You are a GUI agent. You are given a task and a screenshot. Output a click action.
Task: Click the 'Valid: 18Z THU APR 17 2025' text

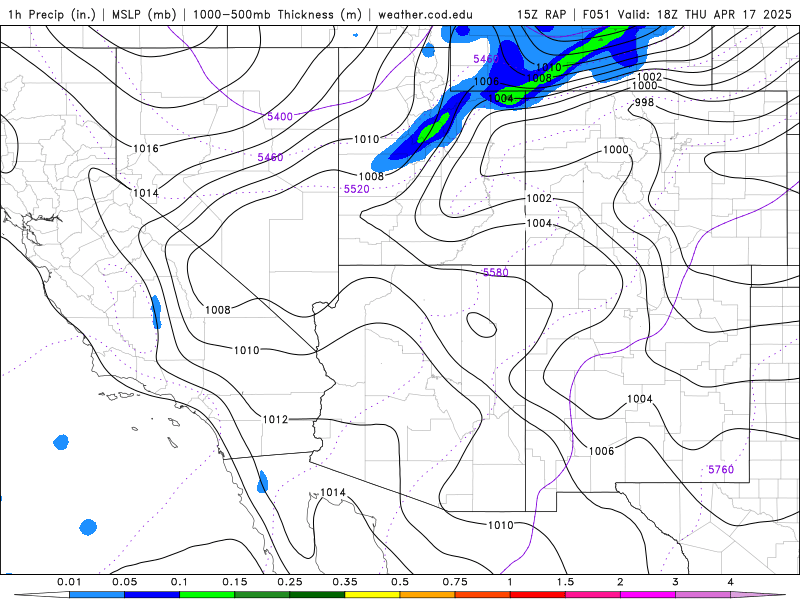[x=704, y=14]
